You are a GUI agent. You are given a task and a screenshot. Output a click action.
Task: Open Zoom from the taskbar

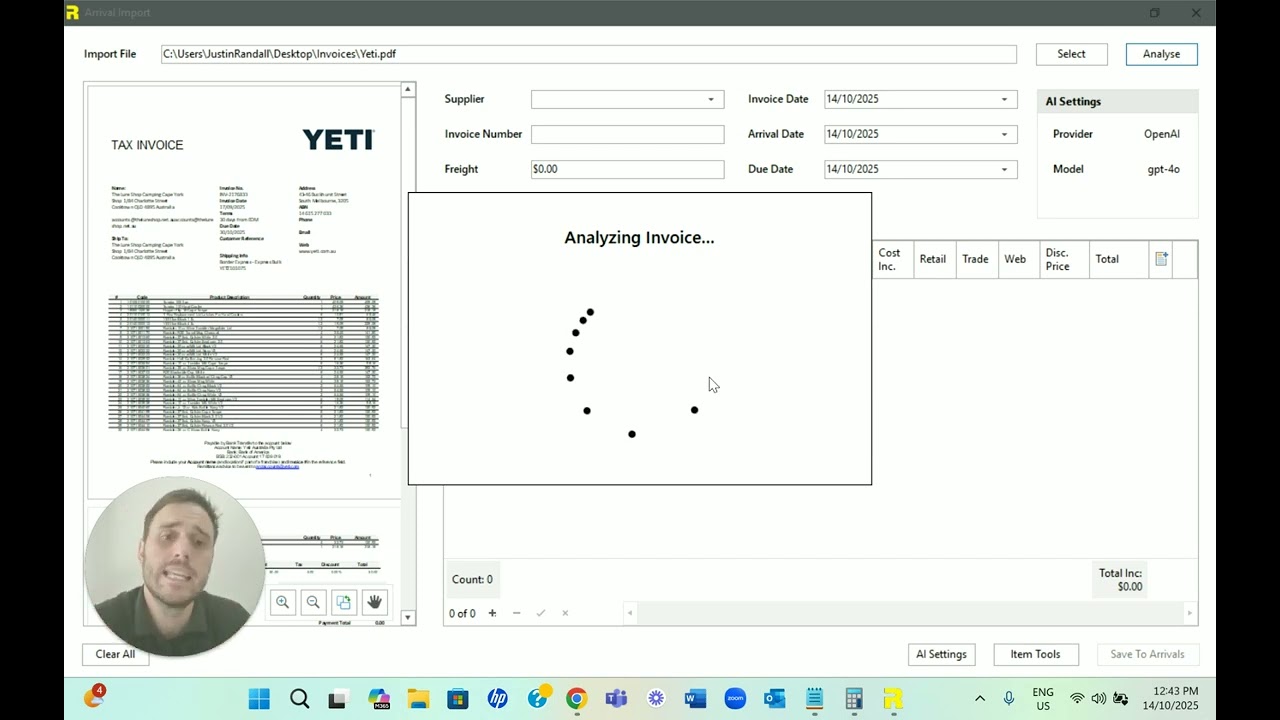click(735, 698)
